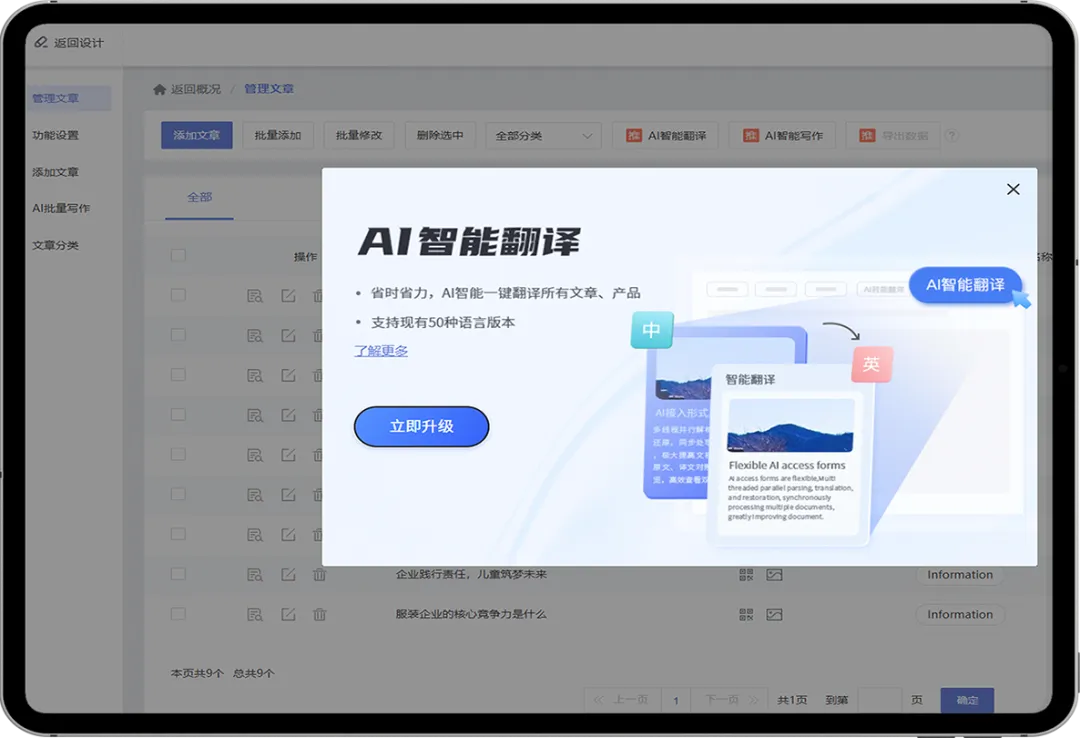Click the question mark help icon after 导出数据
1080x738 pixels.
coord(951,136)
